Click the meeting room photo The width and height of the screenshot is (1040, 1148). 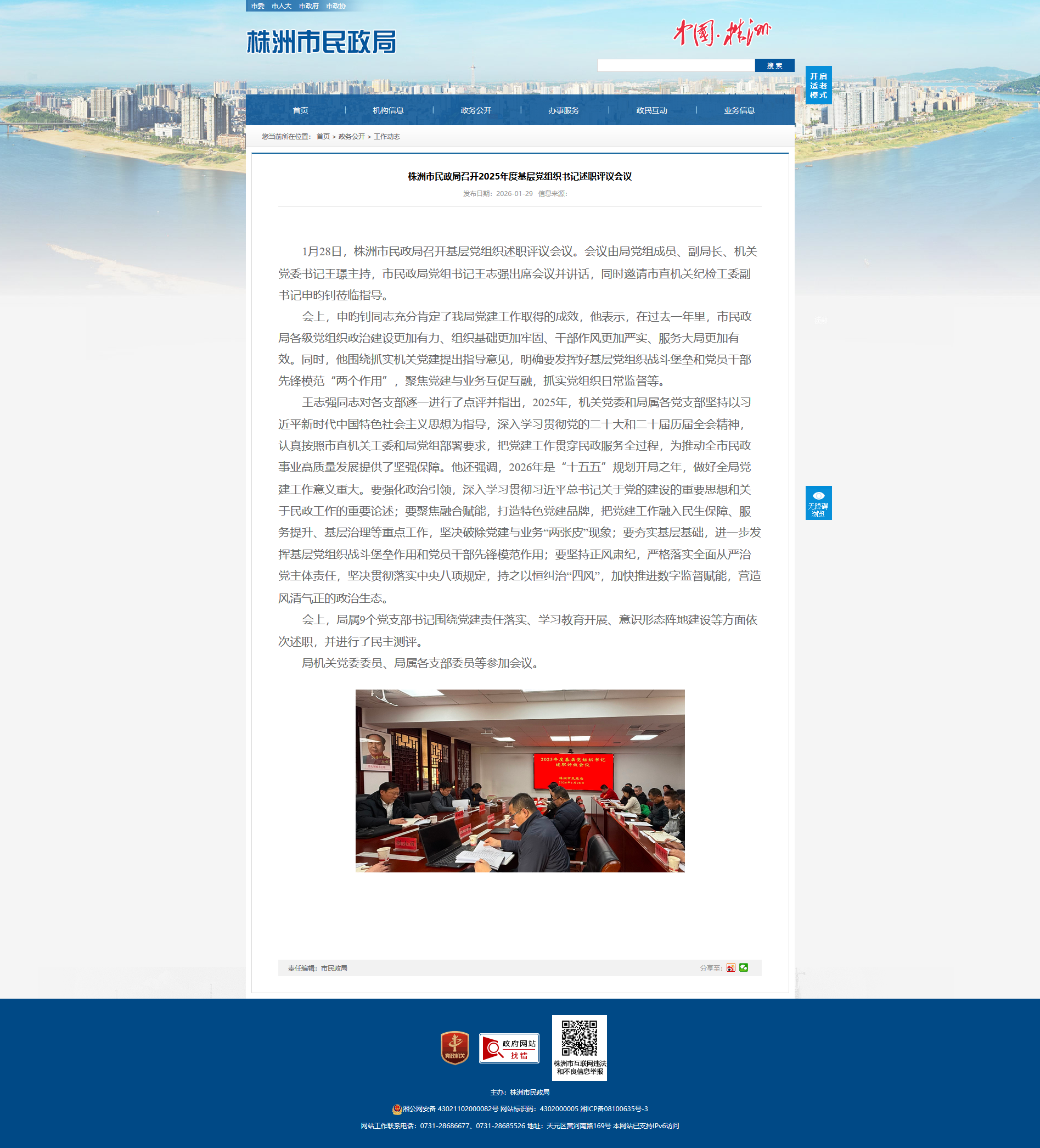tap(520, 781)
